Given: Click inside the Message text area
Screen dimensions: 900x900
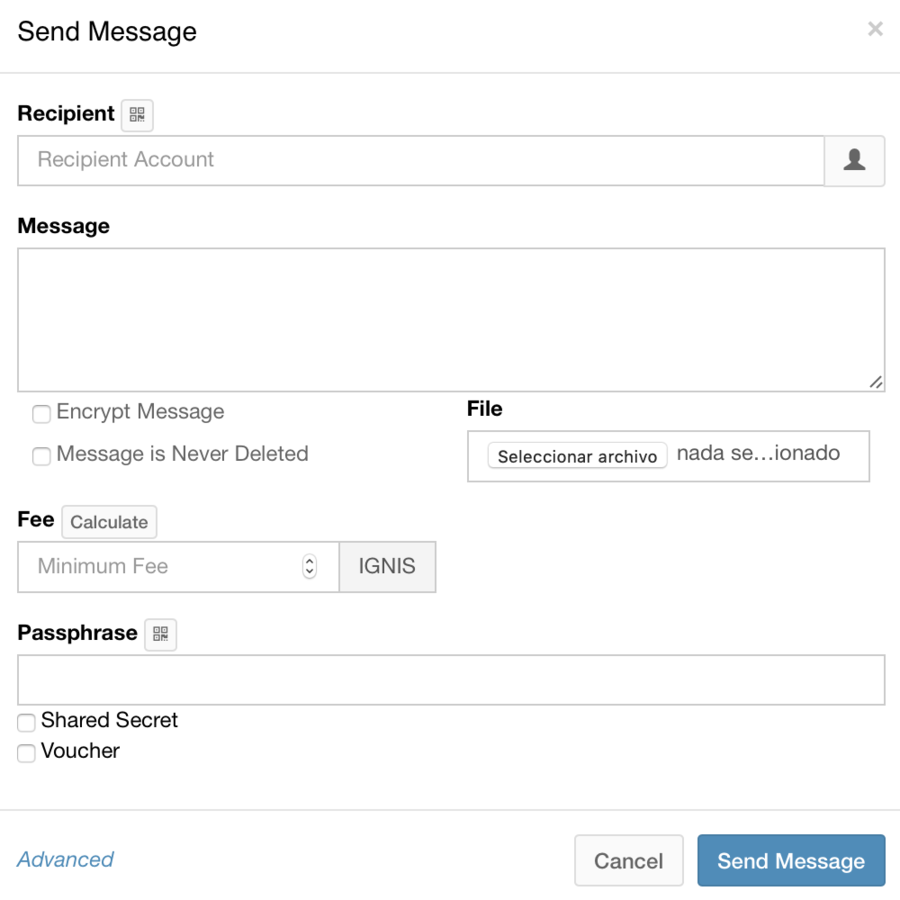Looking at the screenshot, I should 450,318.
